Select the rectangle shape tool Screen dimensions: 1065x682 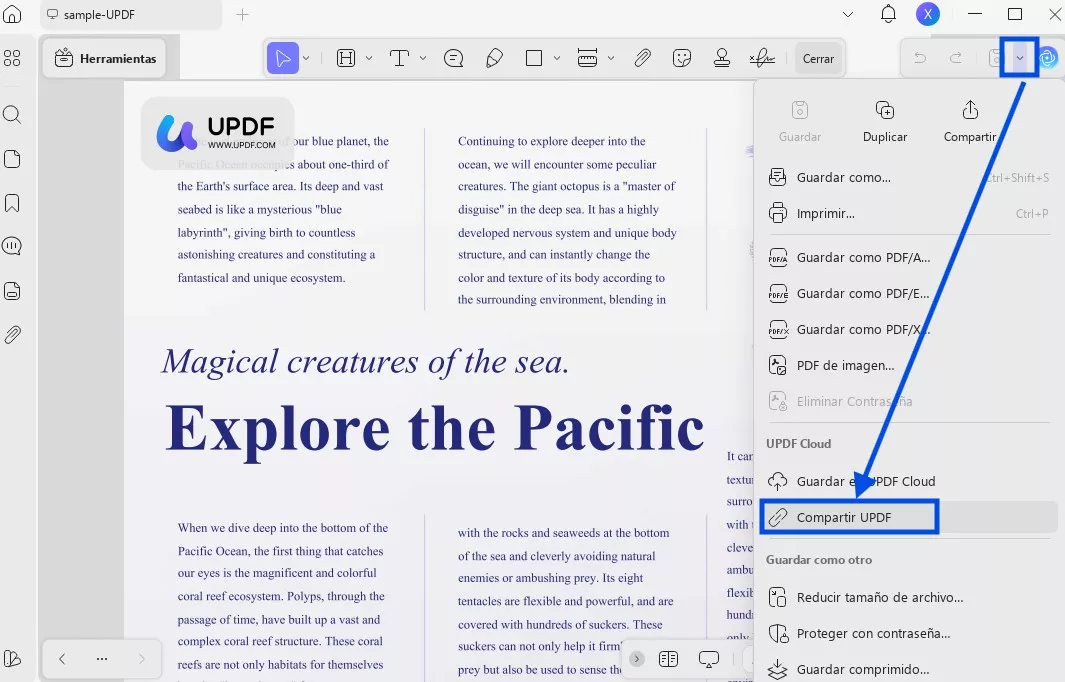coord(534,58)
